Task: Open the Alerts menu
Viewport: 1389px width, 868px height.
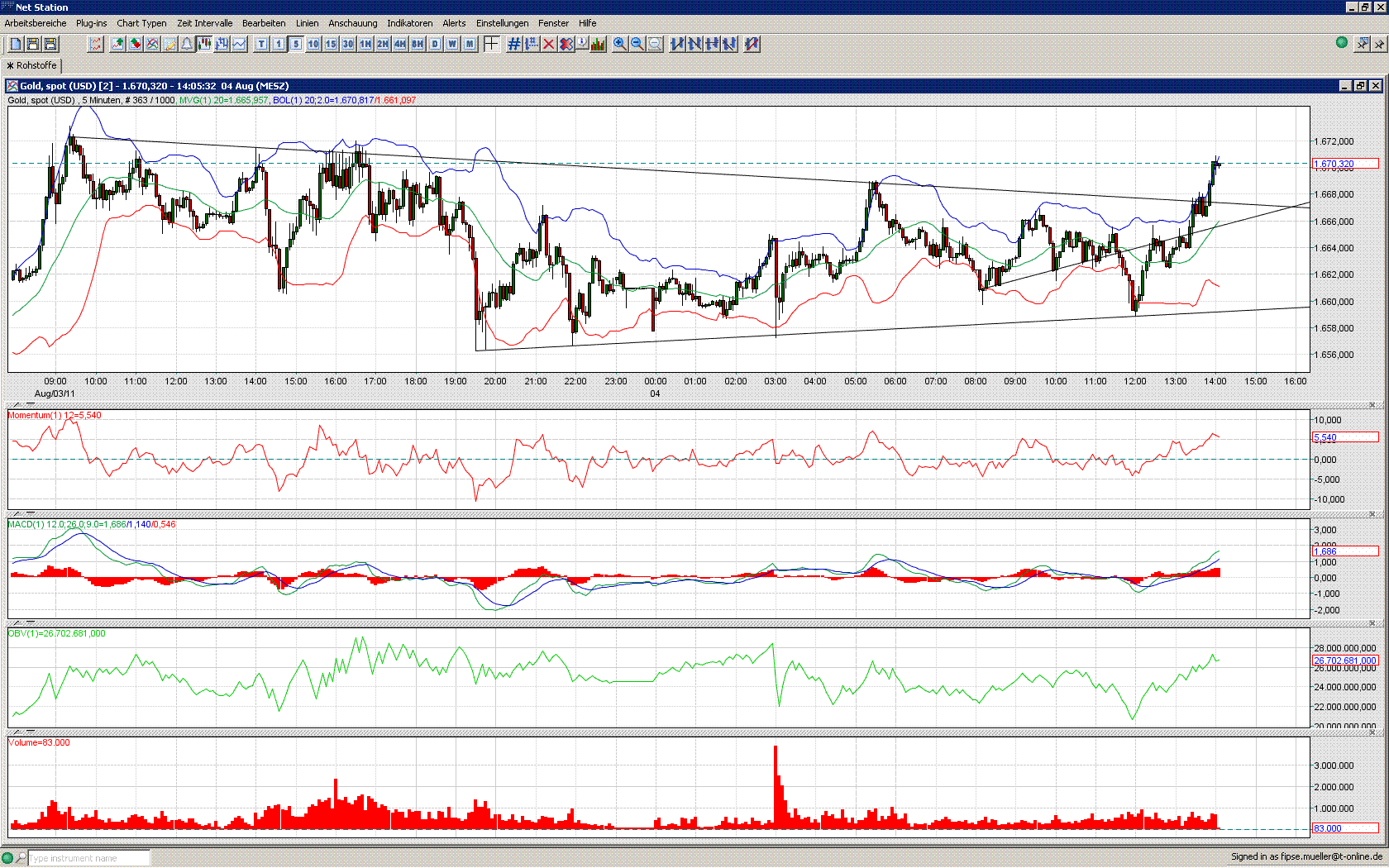Action: pyautogui.click(x=454, y=23)
